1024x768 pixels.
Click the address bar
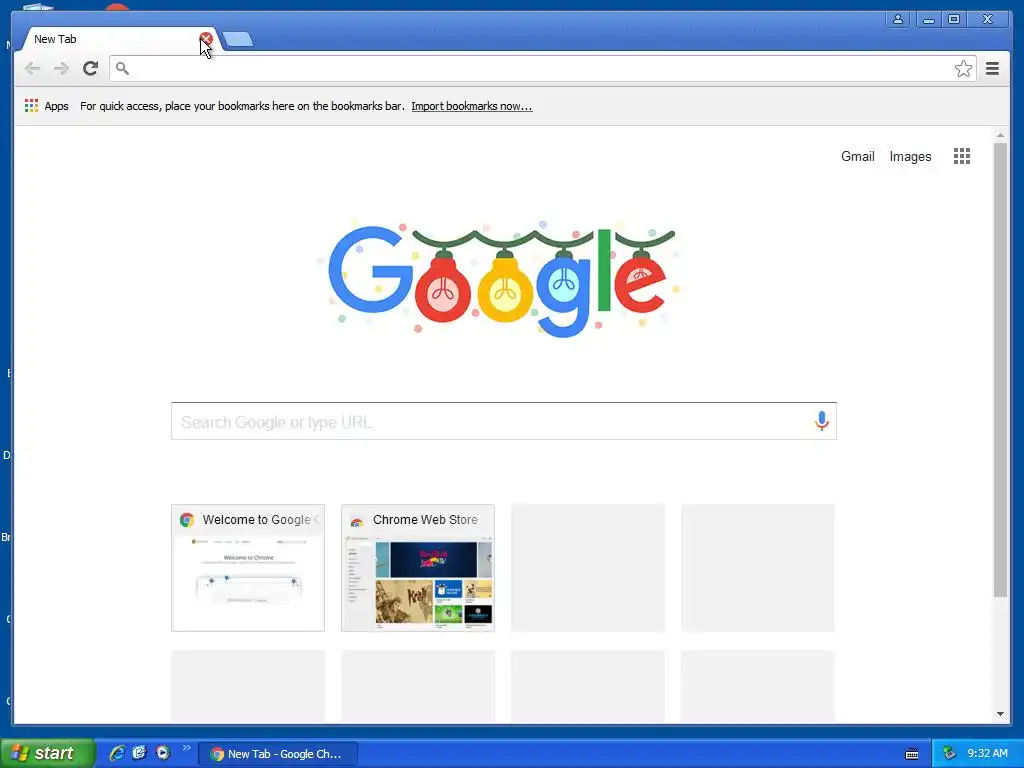[x=542, y=69]
